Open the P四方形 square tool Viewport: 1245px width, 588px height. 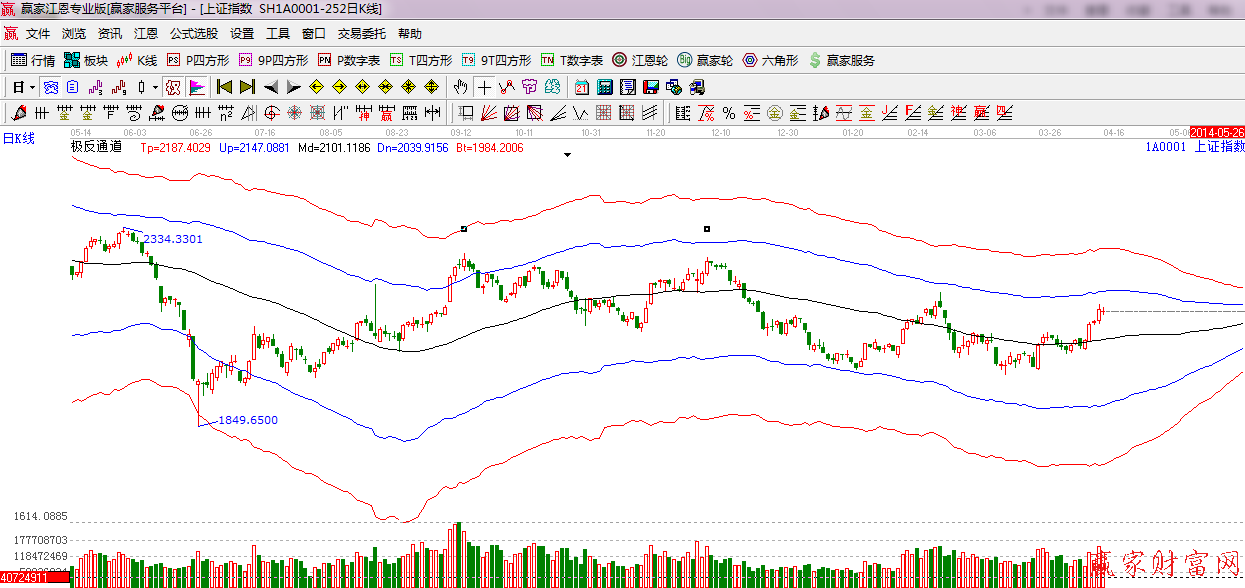[x=198, y=60]
